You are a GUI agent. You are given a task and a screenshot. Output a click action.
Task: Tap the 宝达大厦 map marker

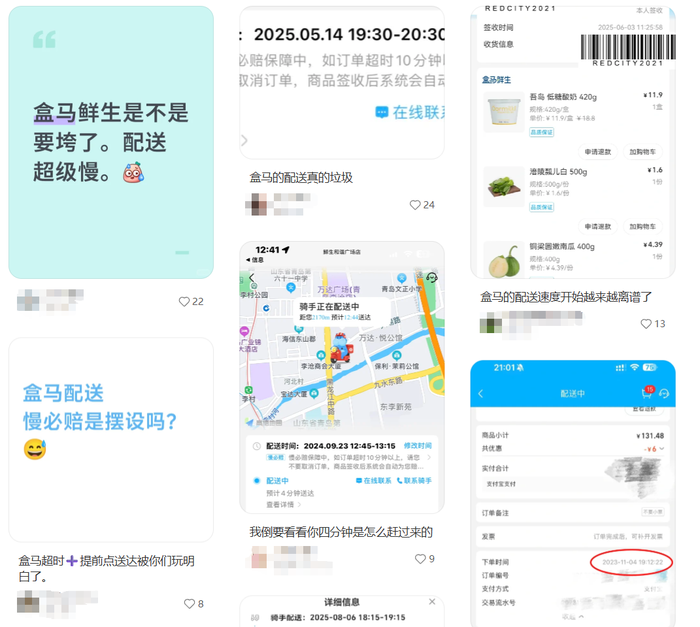click(314, 393)
